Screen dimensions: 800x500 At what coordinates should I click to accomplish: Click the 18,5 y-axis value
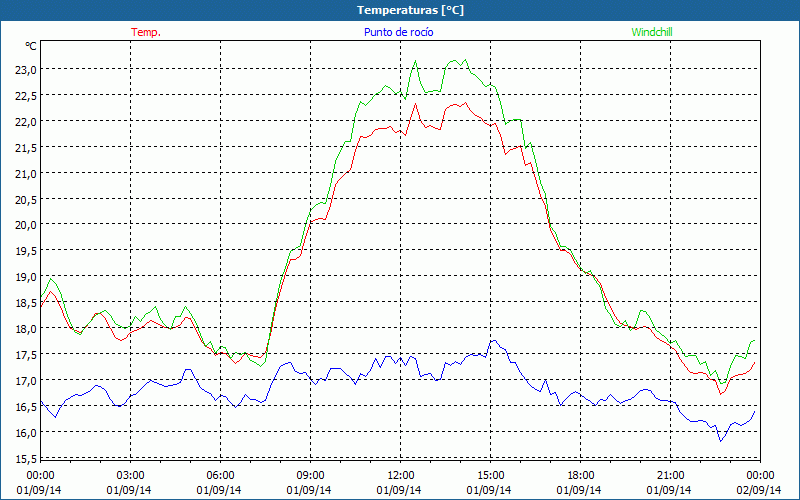26,303
